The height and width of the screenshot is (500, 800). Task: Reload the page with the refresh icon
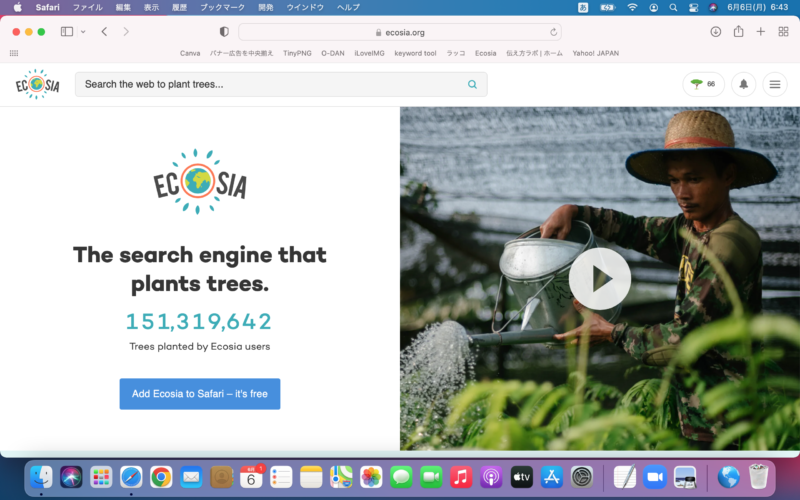554,32
